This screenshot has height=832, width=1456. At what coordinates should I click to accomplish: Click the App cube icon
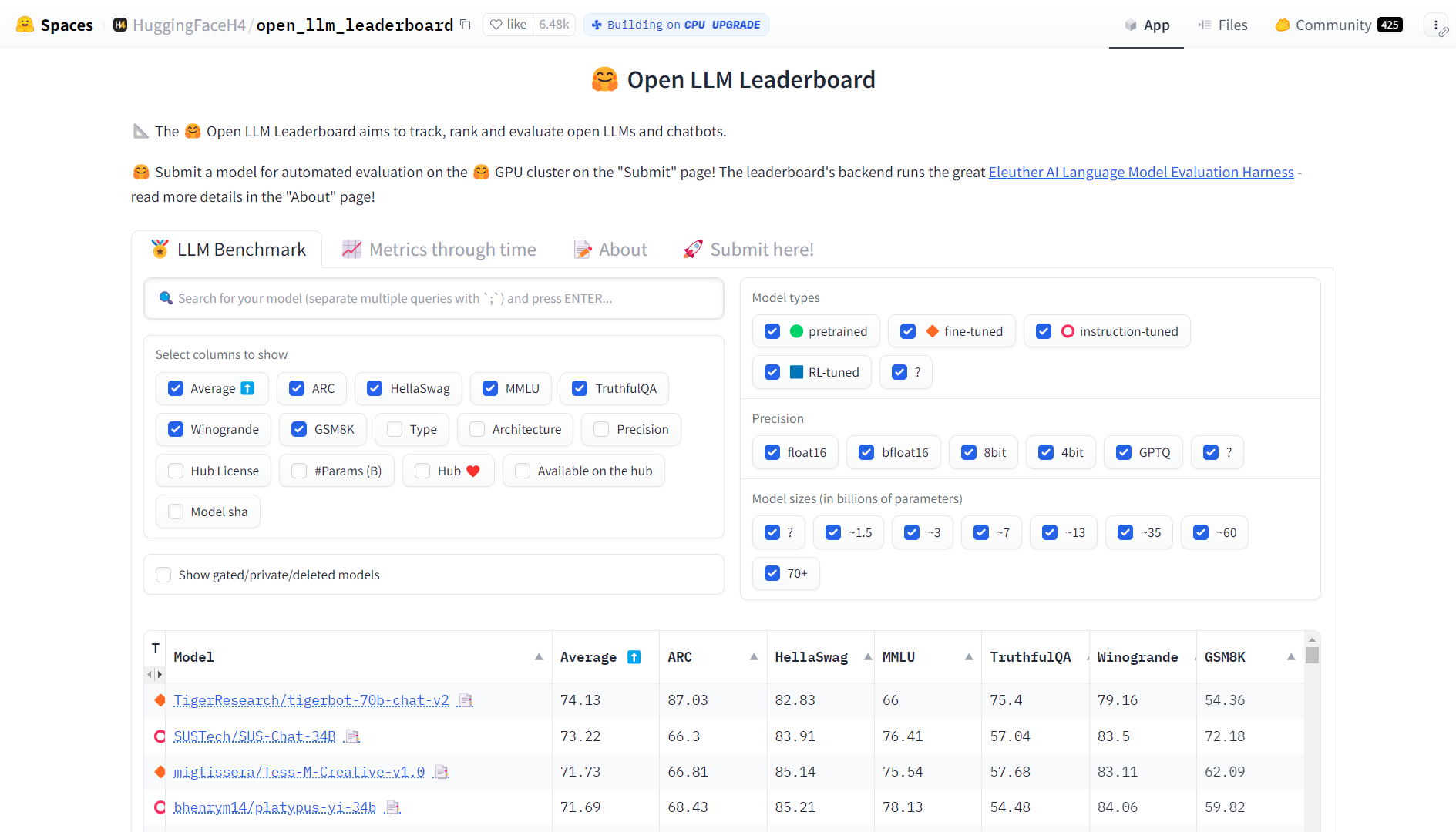pyautogui.click(x=1131, y=25)
